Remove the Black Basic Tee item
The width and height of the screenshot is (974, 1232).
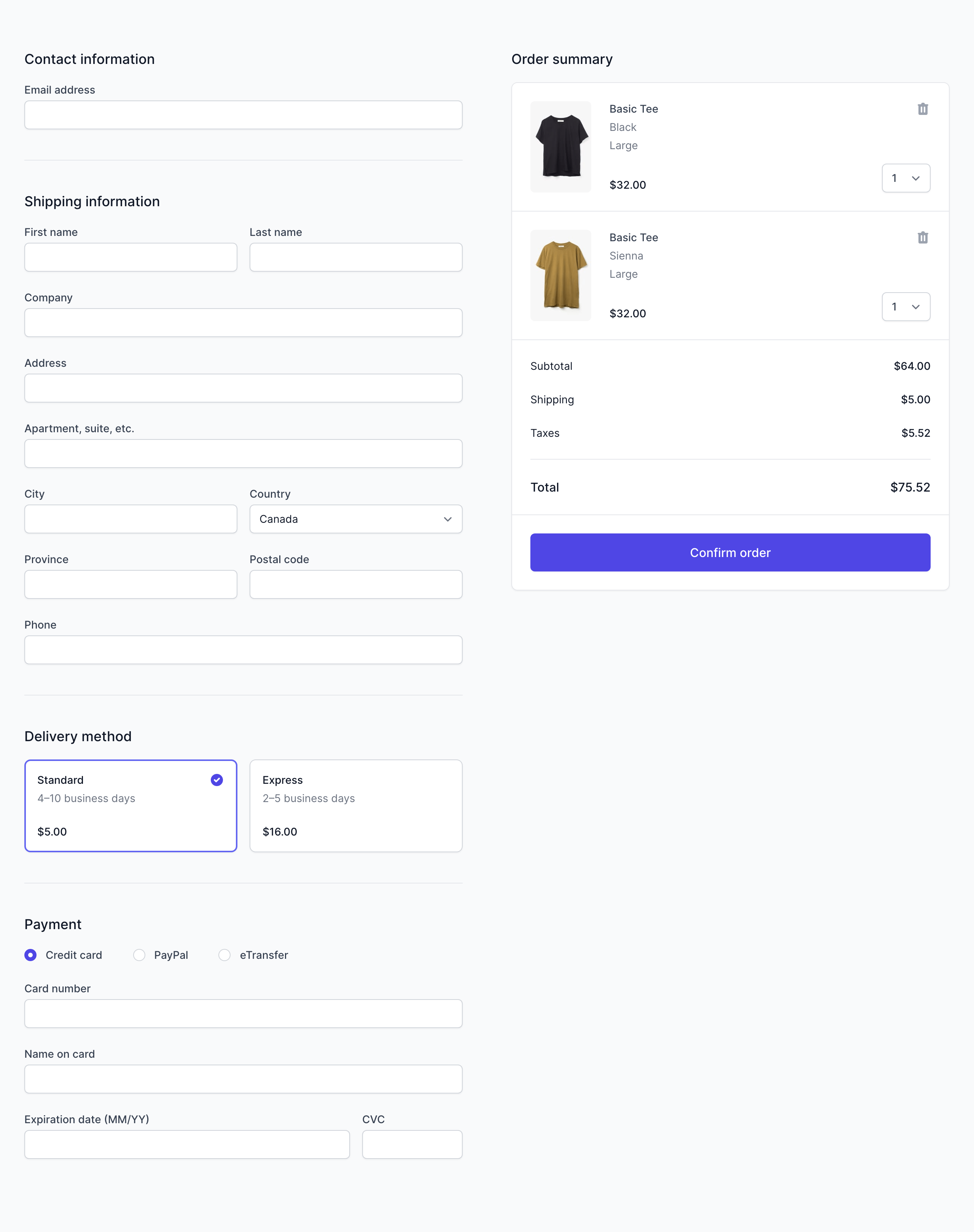(922, 109)
